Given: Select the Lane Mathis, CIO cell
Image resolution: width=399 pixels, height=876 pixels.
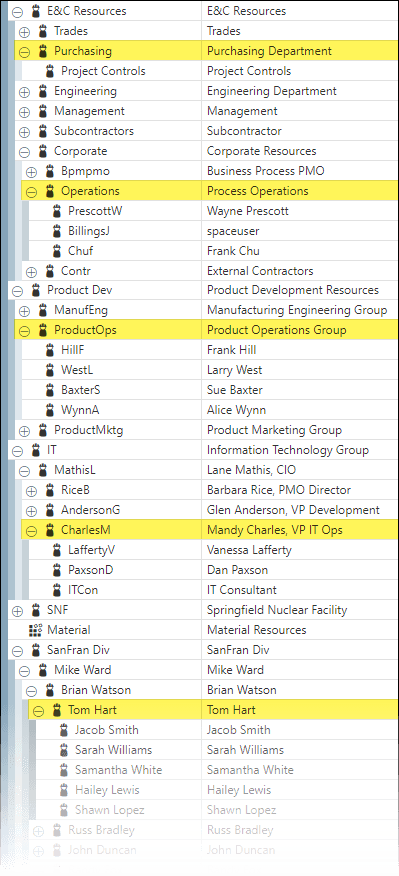Looking at the screenshot, I should [300, 470].
